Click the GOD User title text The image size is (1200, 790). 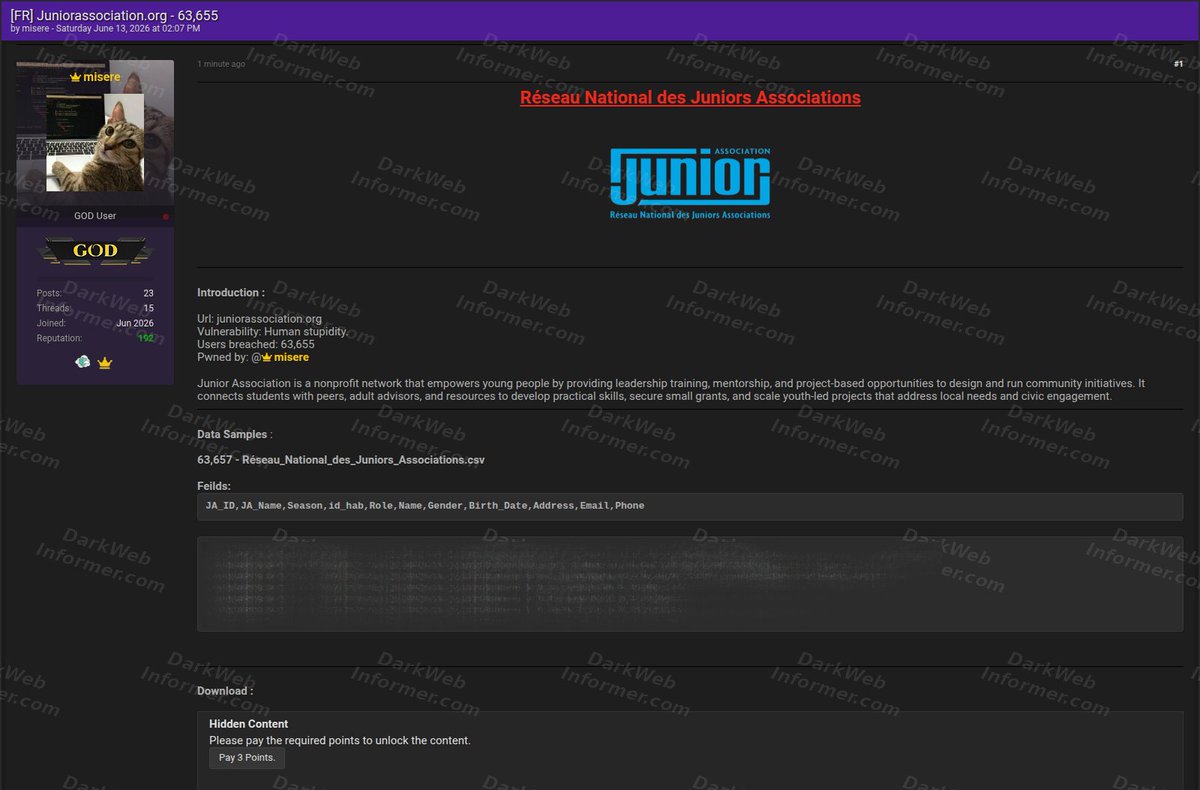(95, 216)
